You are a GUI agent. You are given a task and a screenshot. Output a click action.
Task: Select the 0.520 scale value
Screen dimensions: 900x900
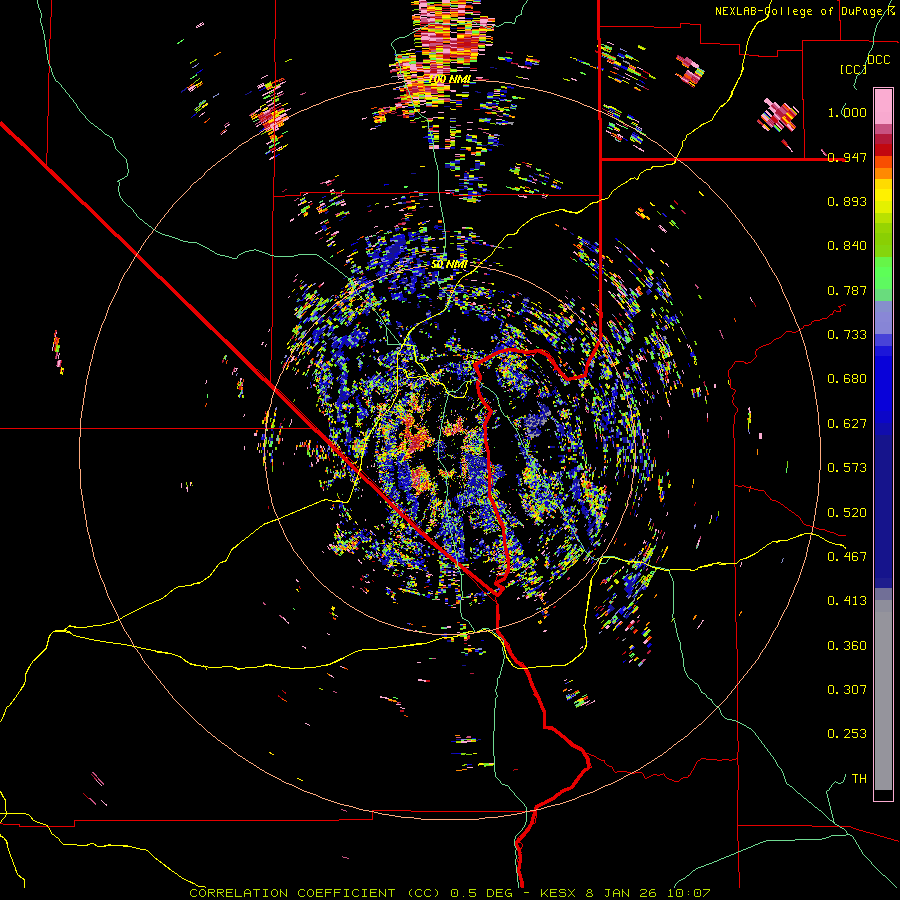coord(847,512)
